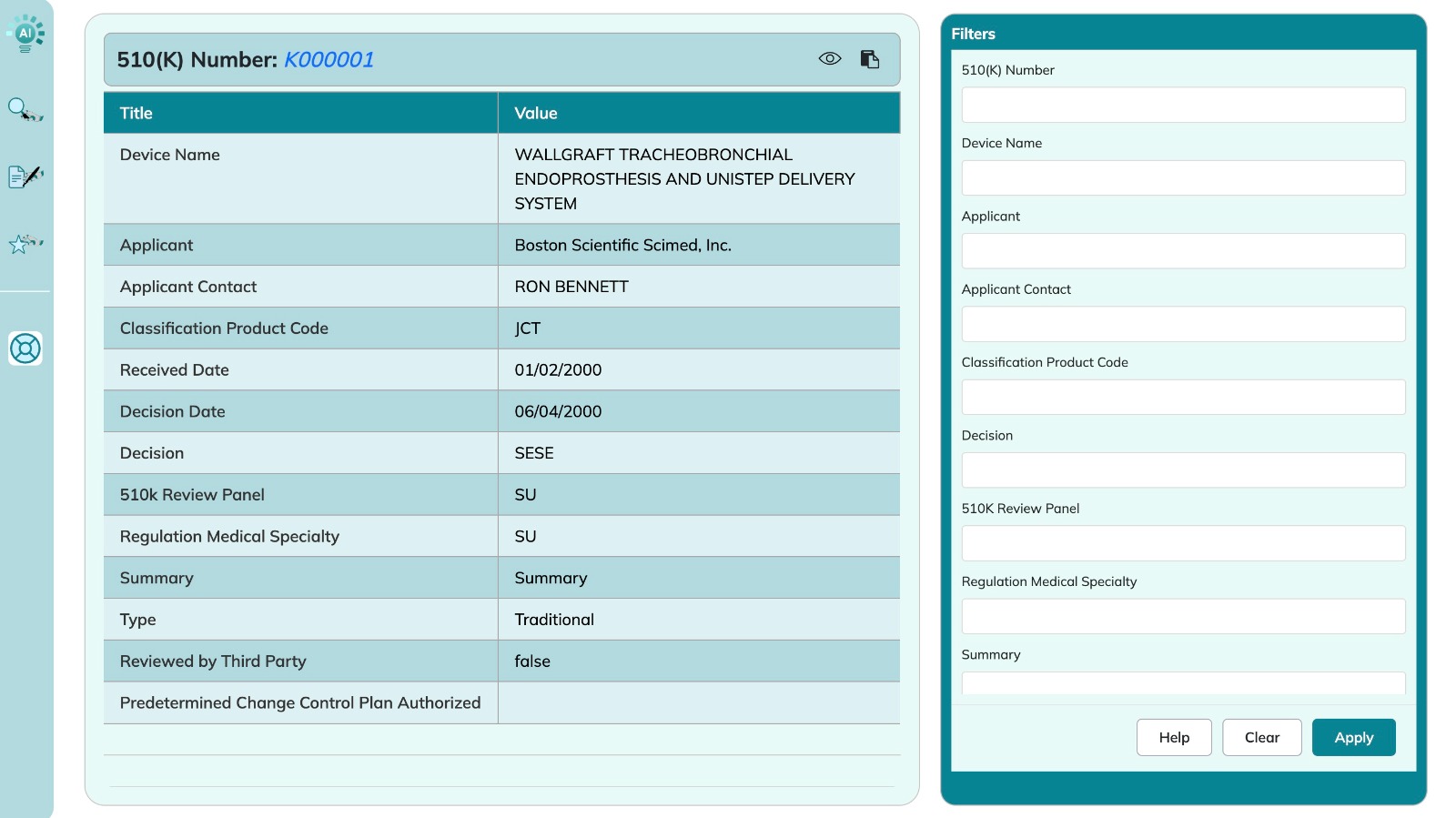1456x818 pixels.
Task: Click the Applicant Contact filter field
Action: [1182, 324]
